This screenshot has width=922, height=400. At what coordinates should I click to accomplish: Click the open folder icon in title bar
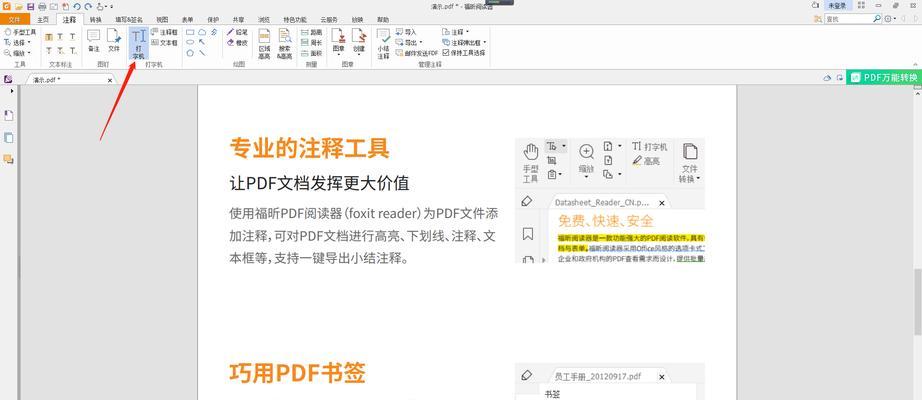point(19,6)
